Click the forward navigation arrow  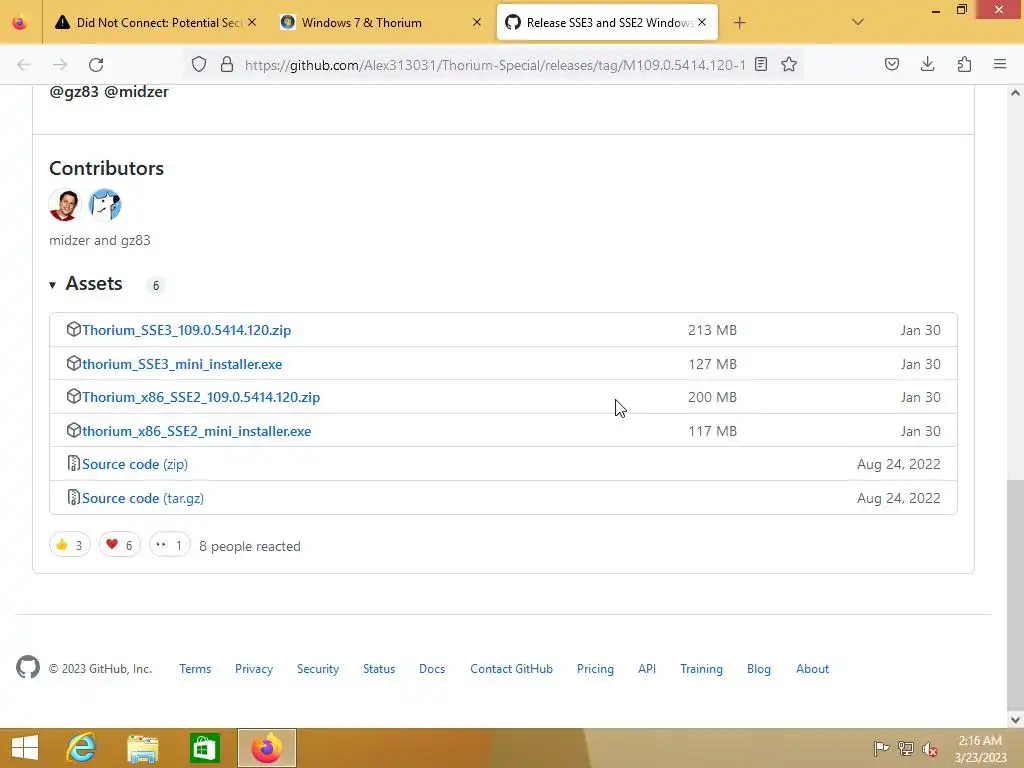(x=60, y=65)
